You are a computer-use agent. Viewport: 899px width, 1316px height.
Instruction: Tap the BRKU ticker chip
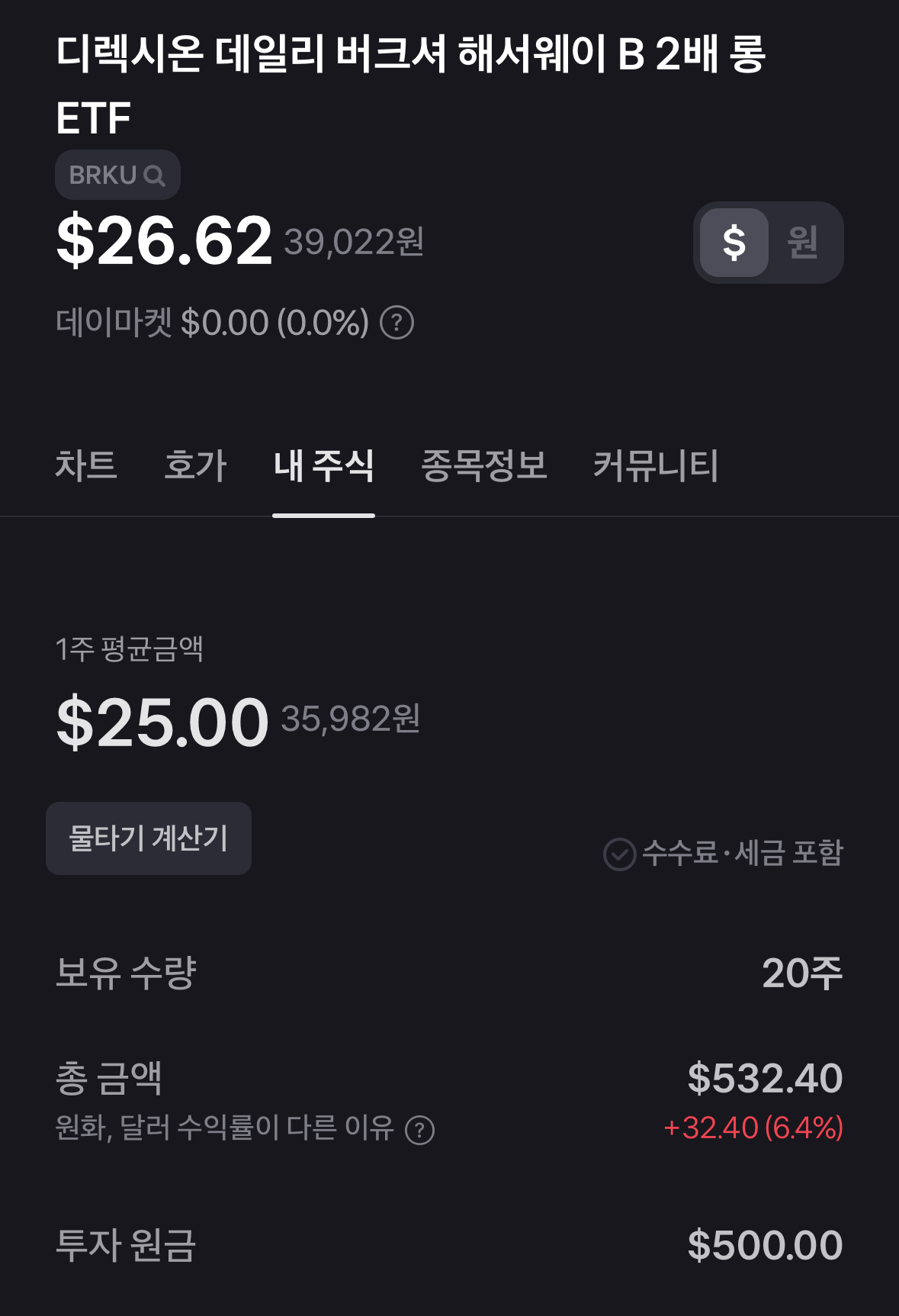pyautogui.click(x=103, y=175)
